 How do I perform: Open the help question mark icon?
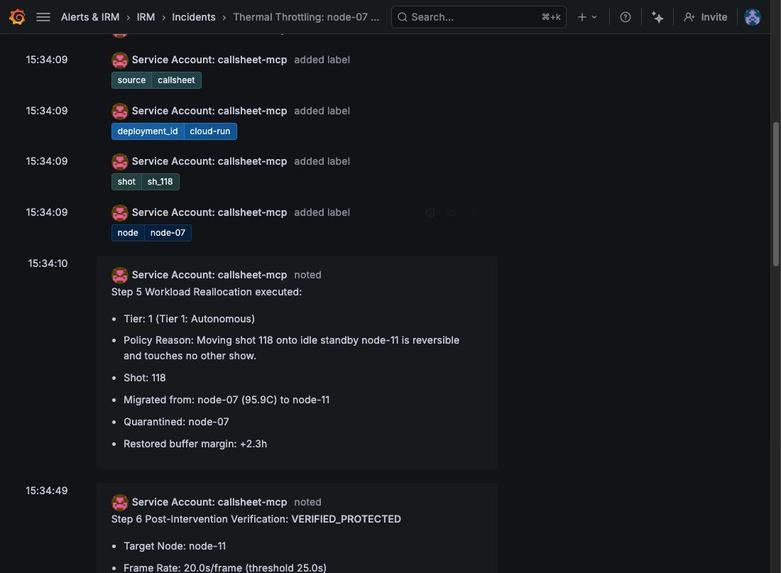625,17
